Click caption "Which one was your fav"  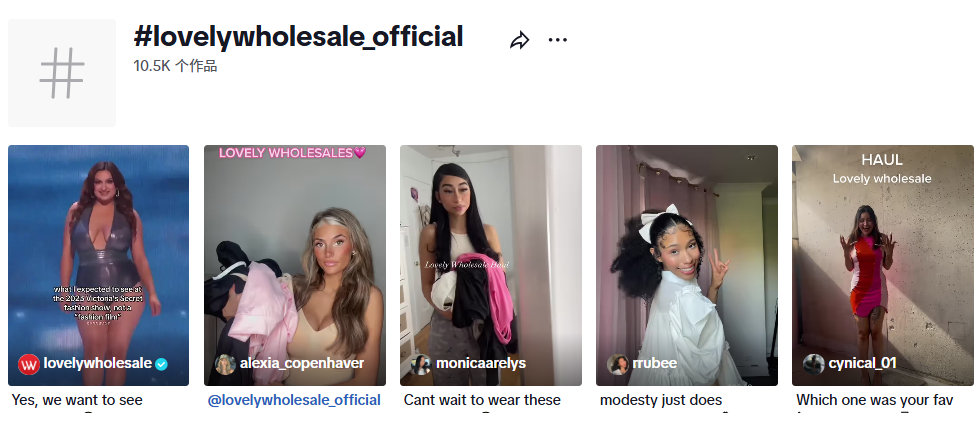click(875, 400)
